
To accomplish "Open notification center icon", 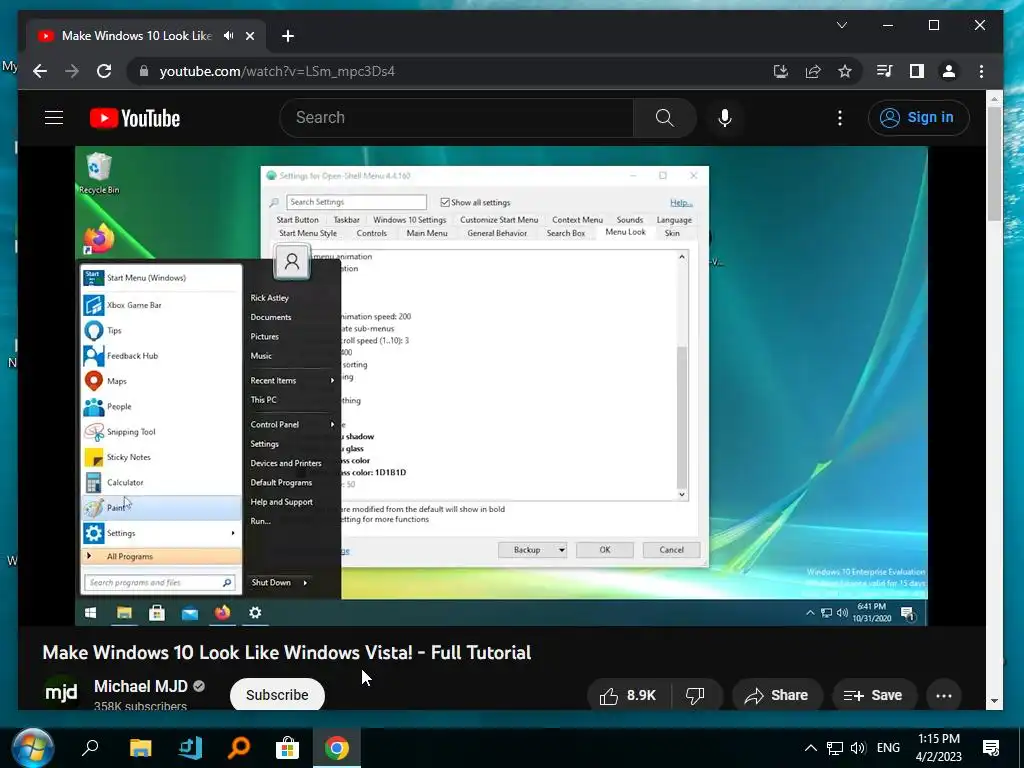I will [x=991, y=748].
